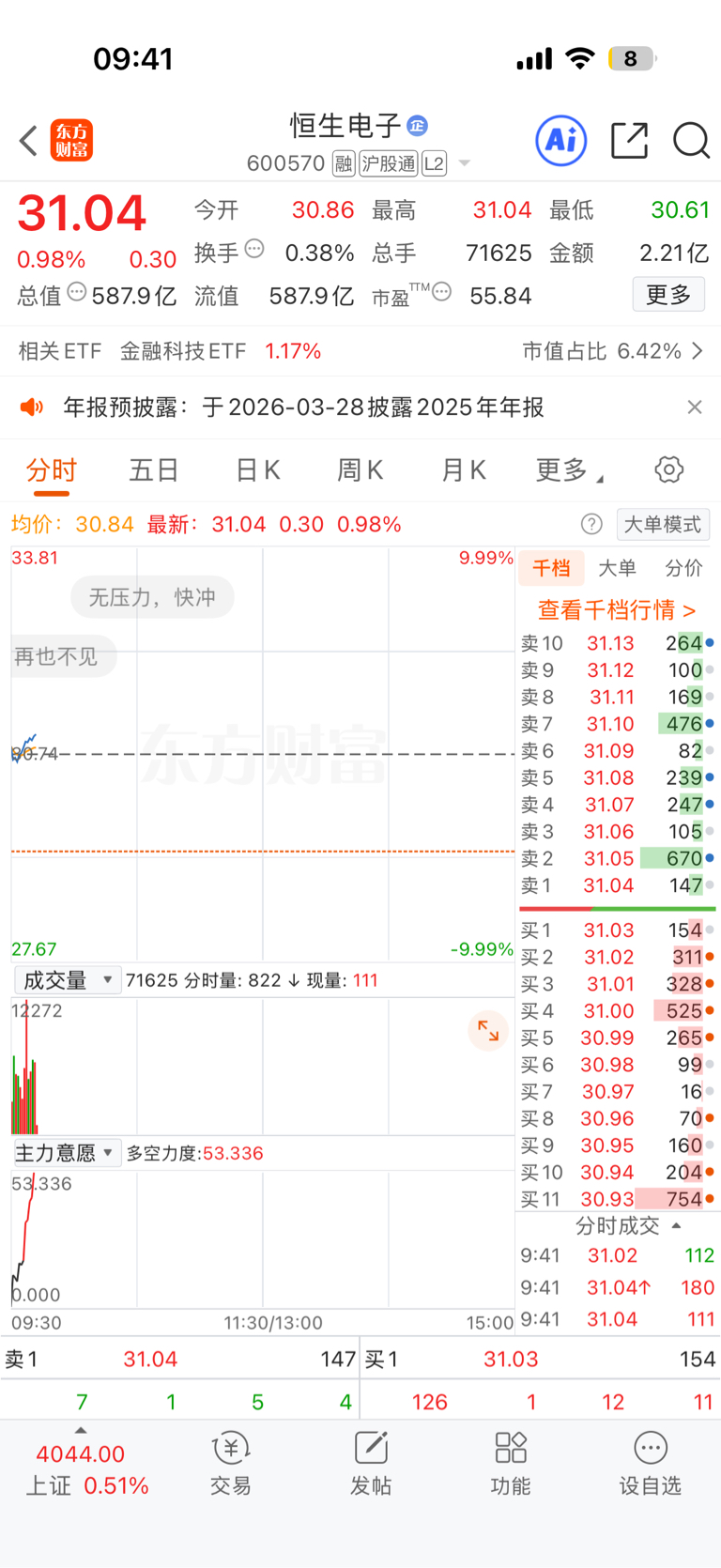Tap the 沪股通 badge

click(389, 163)
